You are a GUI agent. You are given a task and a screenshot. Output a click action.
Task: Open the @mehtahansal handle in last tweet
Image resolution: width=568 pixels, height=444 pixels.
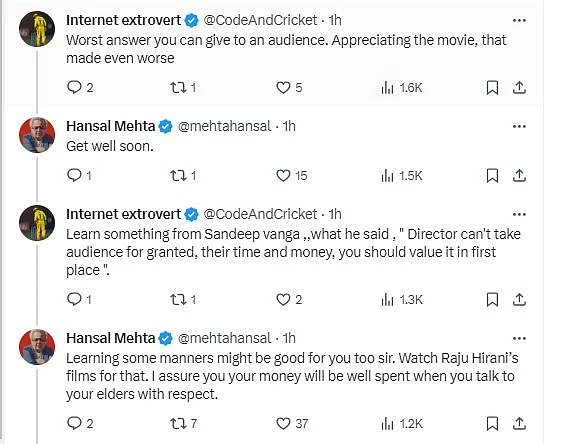(x=224, y=338)
